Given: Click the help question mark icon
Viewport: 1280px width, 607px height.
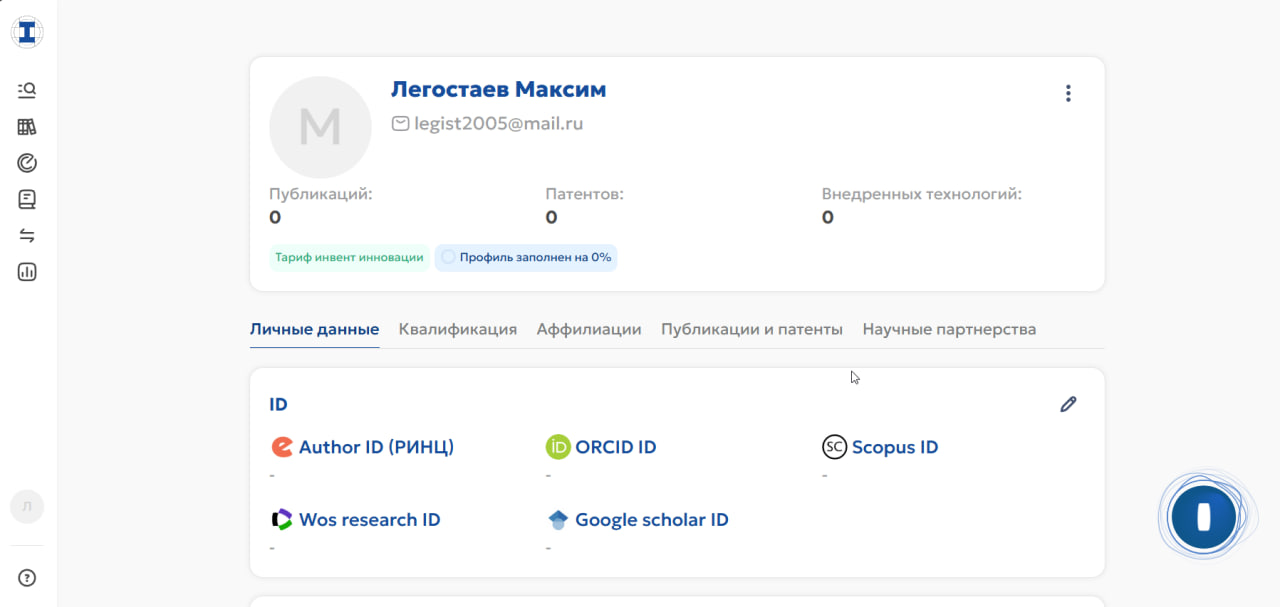Looking at the screenshot, I should tap(27, 577).
